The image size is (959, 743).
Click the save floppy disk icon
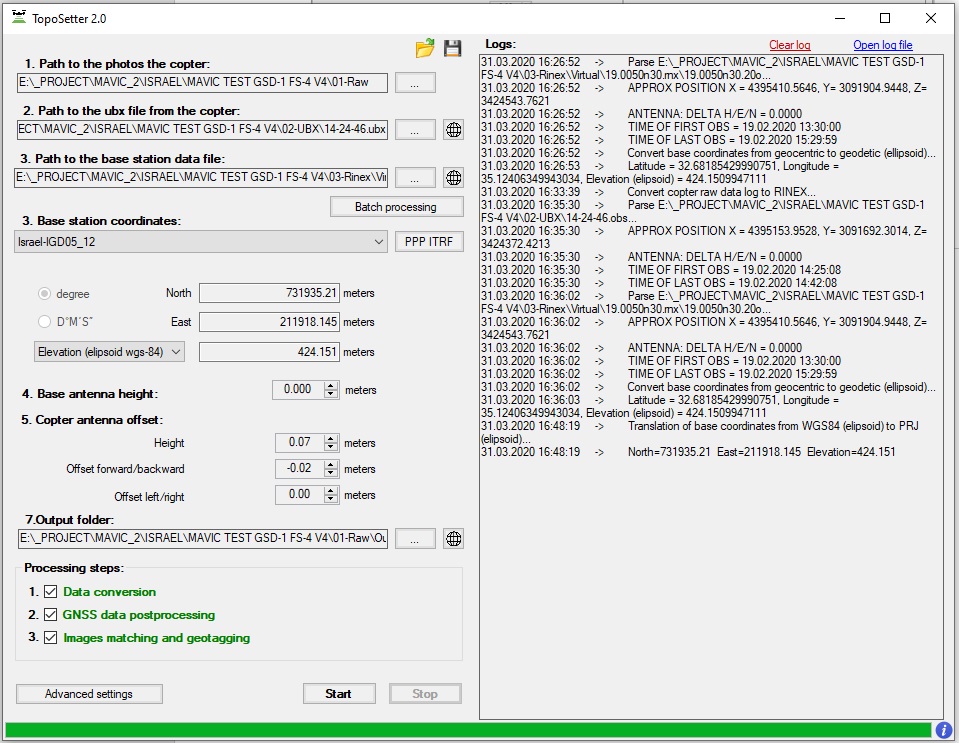point(453,48)
